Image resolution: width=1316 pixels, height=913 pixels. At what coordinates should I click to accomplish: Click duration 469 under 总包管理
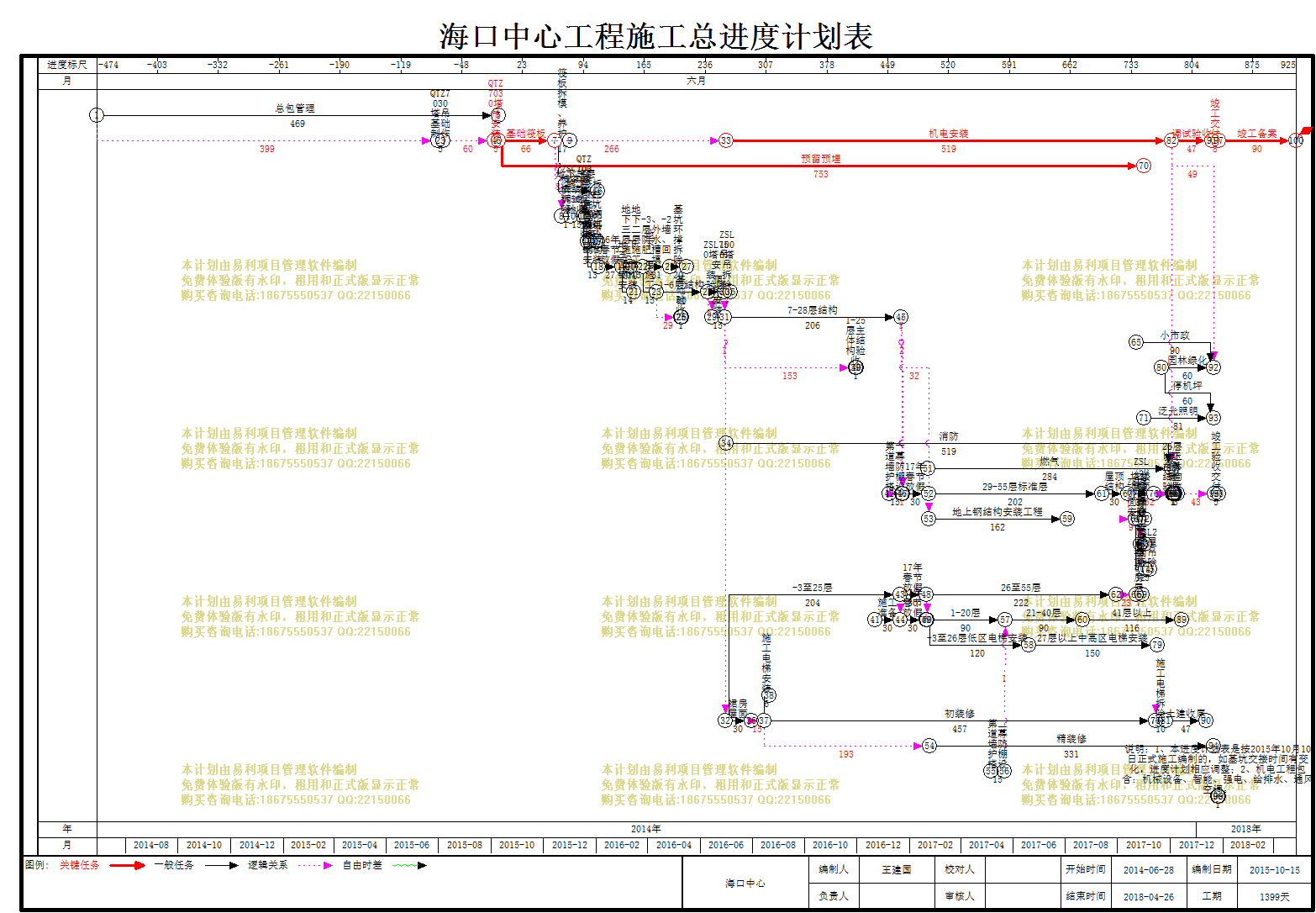[x=297, y=124]
